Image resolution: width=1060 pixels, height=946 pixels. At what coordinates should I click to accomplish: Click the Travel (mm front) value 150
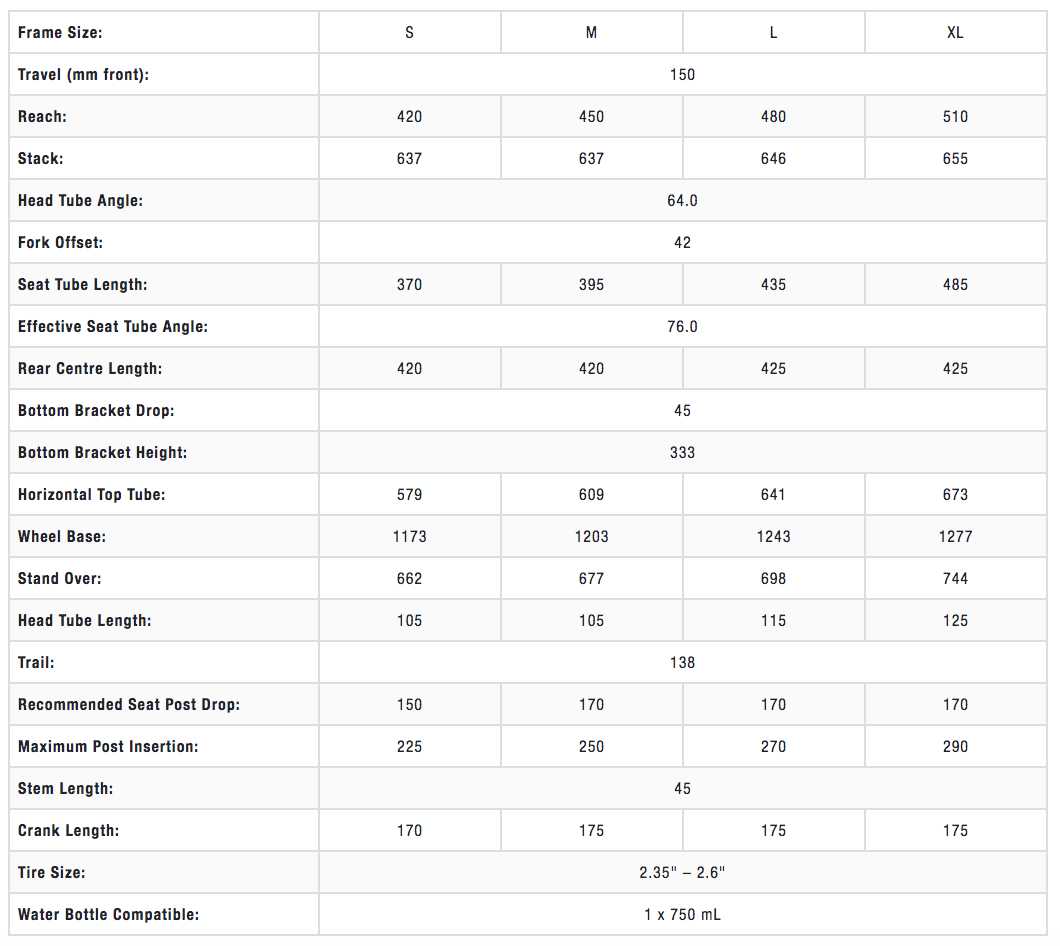coord(682,75)
